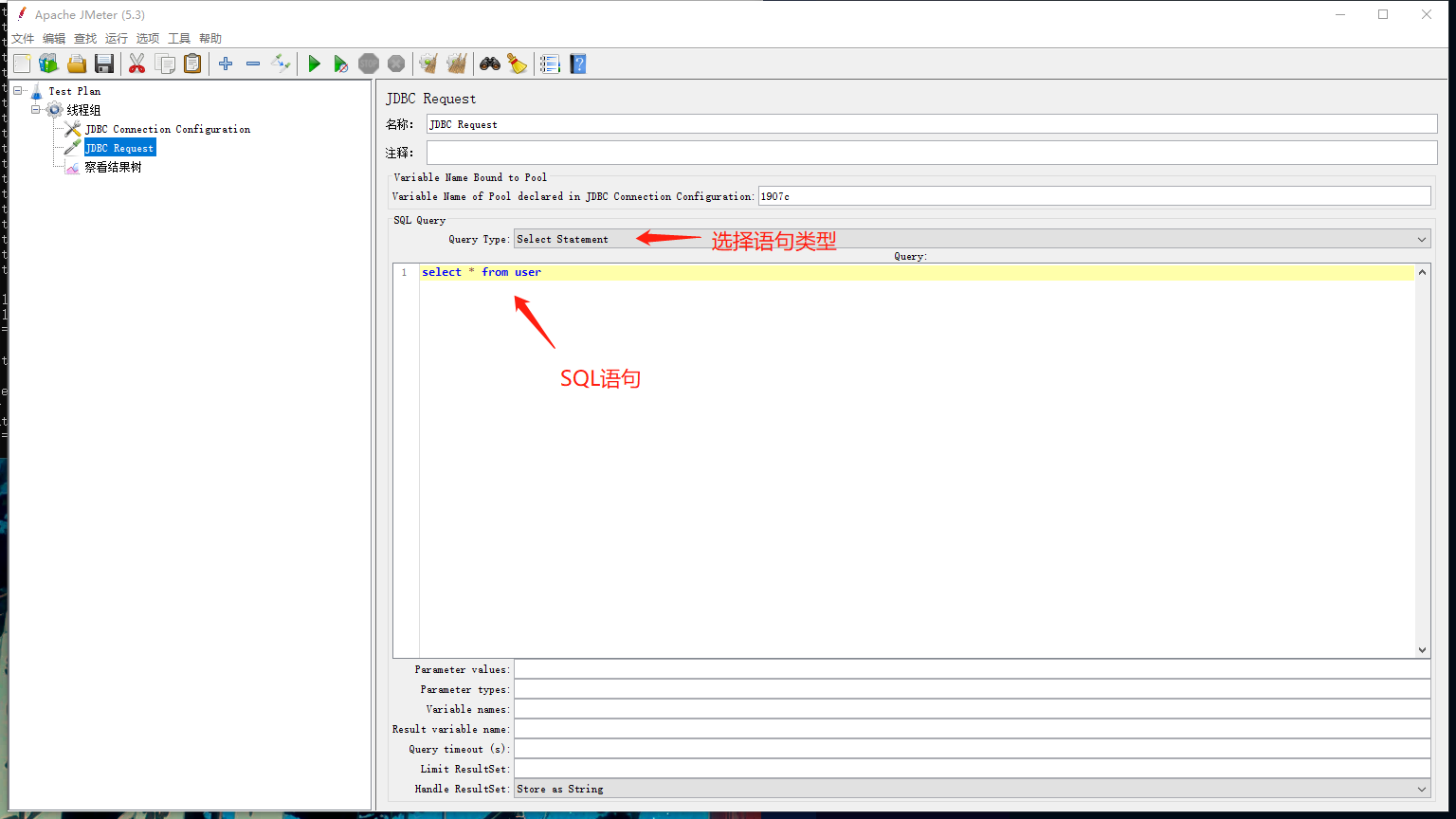Click query editor scroll up arrow

(x=1422, y=272)
